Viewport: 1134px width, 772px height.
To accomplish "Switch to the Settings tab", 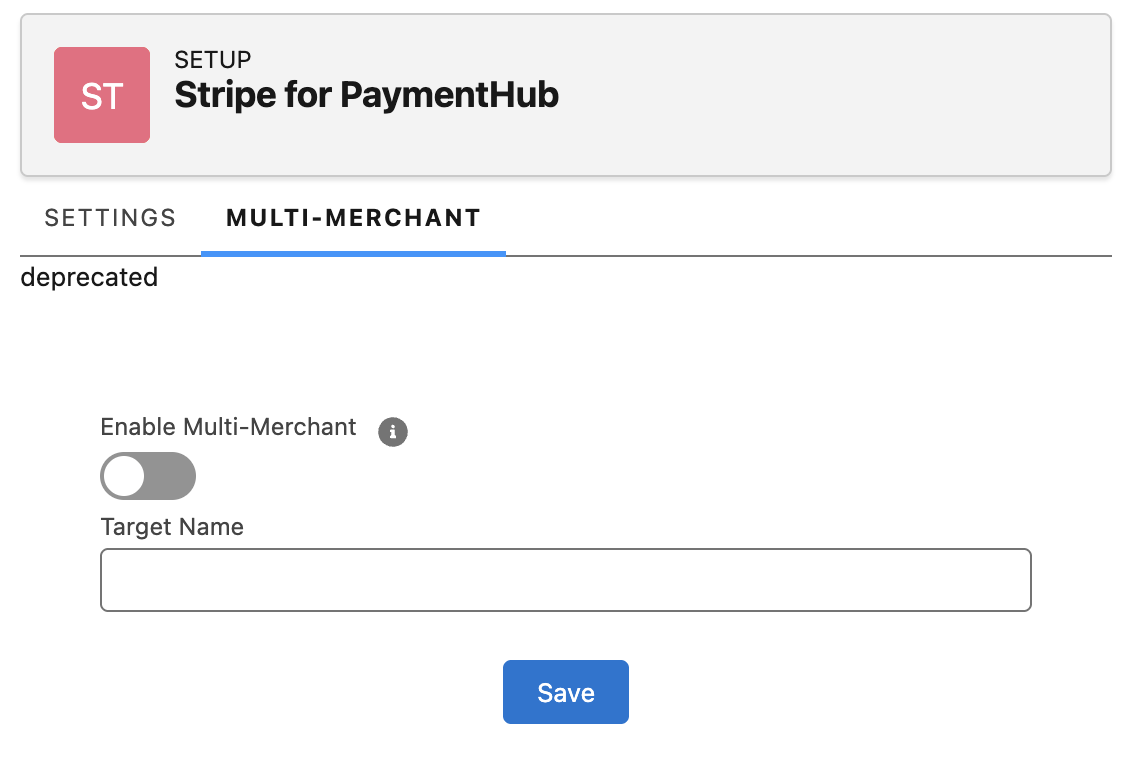I will coord(109,217).
